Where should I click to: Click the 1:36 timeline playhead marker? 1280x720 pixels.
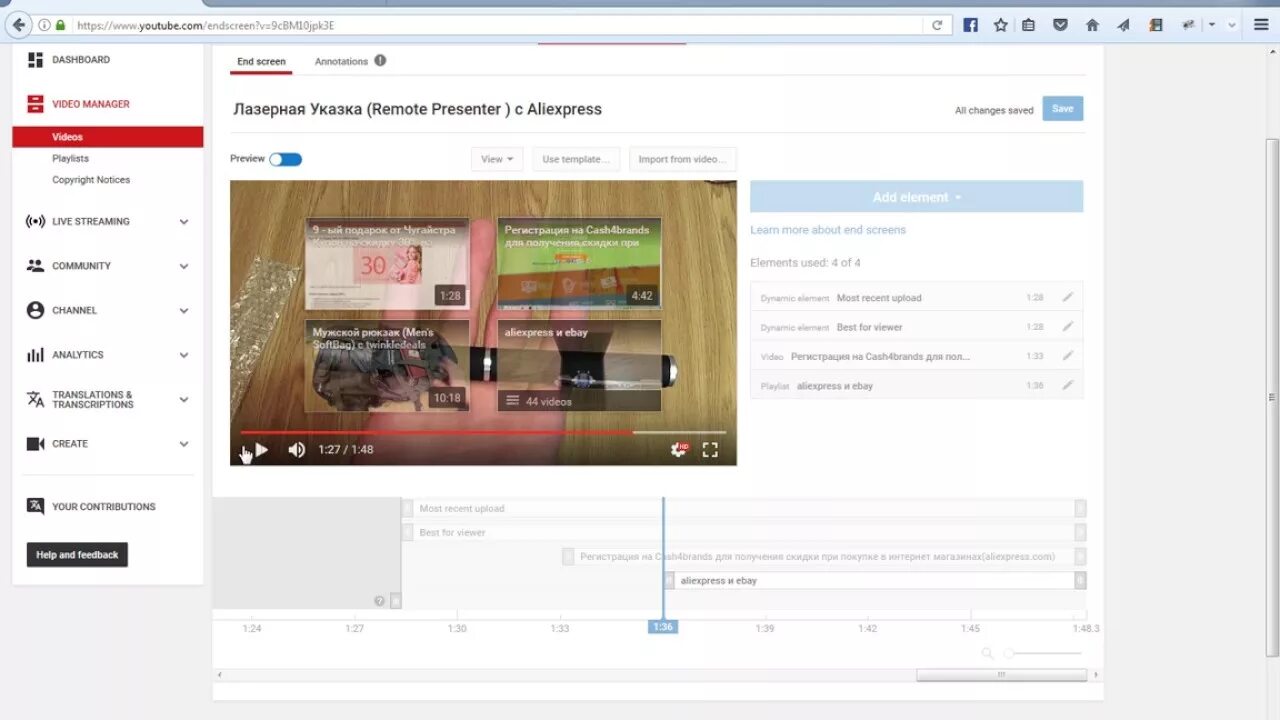(x=662, y=627)
